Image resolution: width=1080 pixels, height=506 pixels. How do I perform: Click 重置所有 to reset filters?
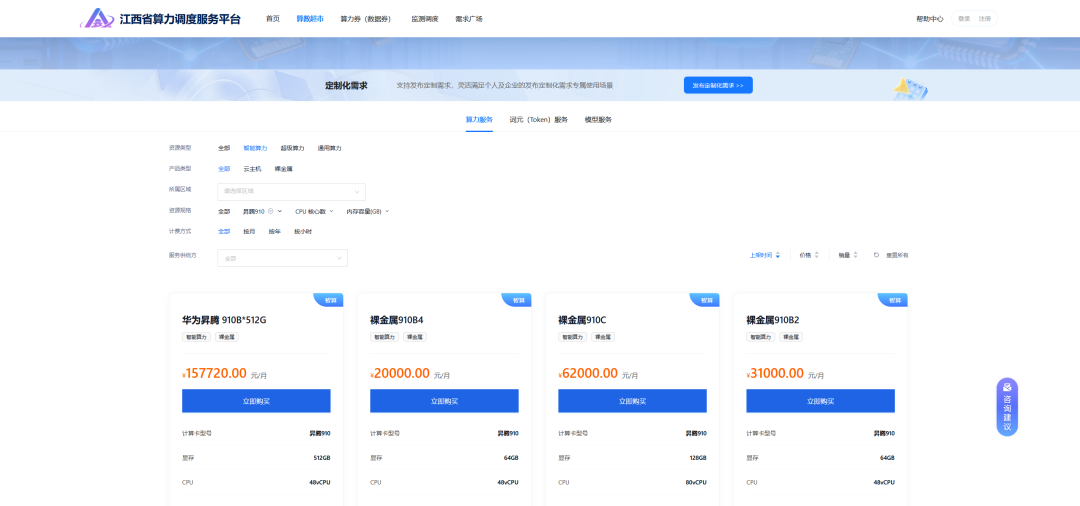tap(897, 255)
